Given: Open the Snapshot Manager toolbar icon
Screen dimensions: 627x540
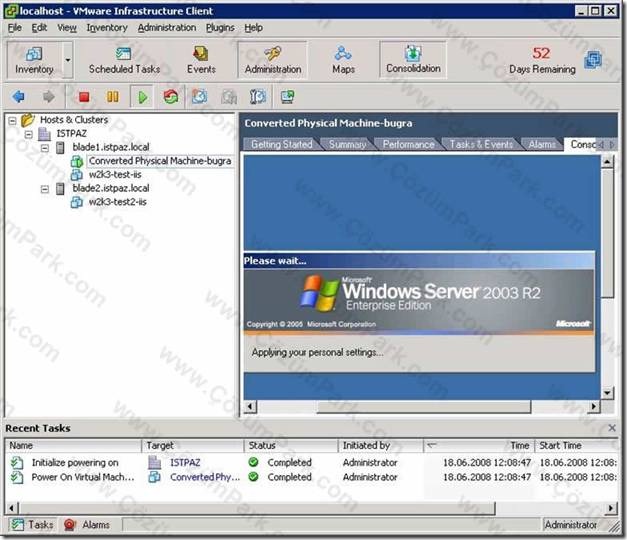Looking at the screenshot, I should [x=258, y=97].
